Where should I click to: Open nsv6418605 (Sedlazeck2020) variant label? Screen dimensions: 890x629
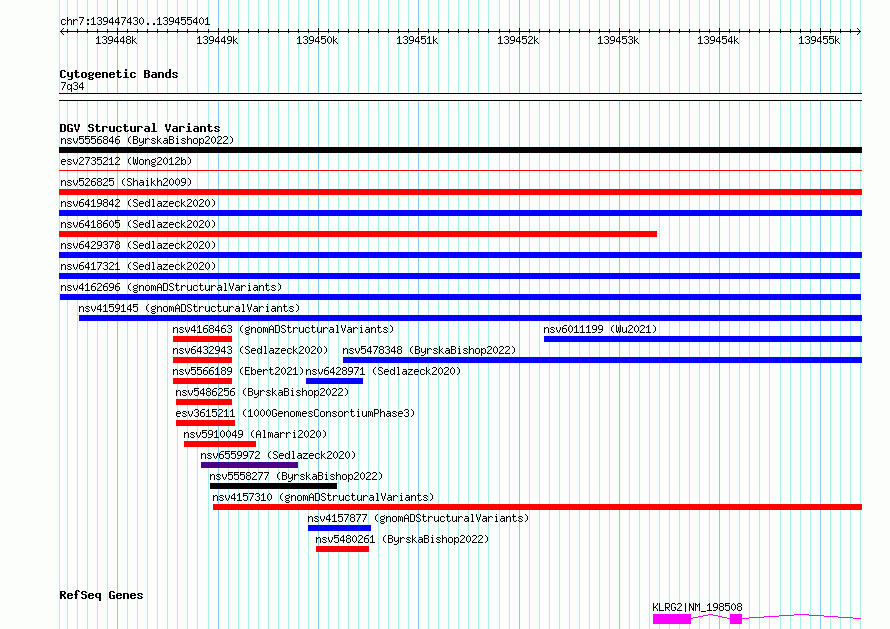[138, 224]
